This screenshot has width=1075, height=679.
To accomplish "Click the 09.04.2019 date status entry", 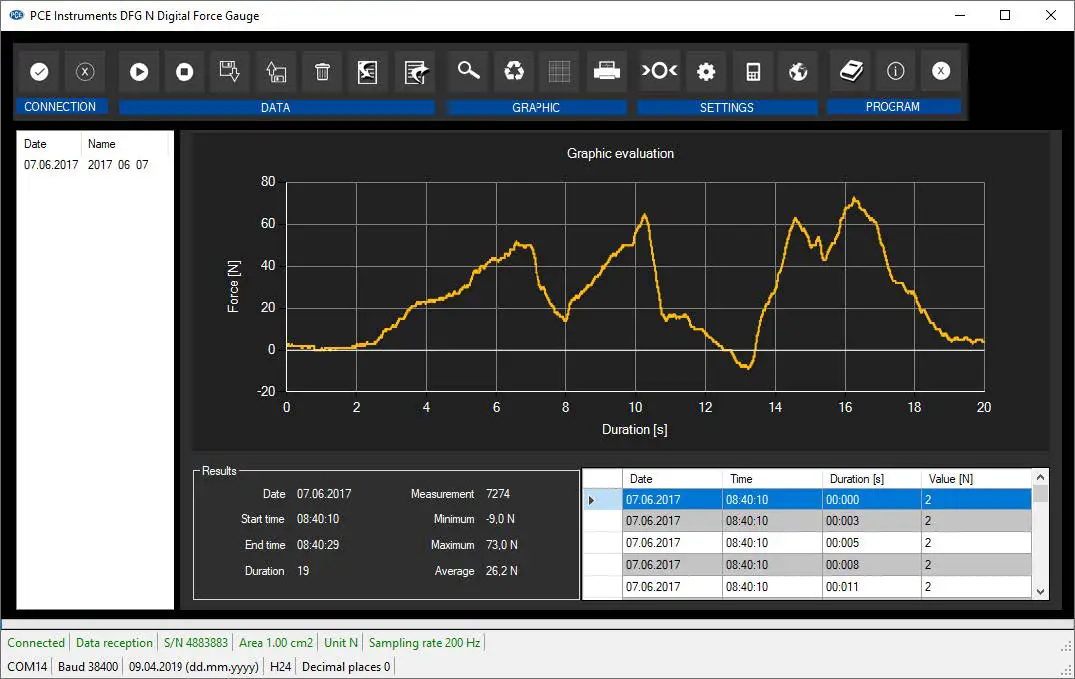I will click(193, 667).
